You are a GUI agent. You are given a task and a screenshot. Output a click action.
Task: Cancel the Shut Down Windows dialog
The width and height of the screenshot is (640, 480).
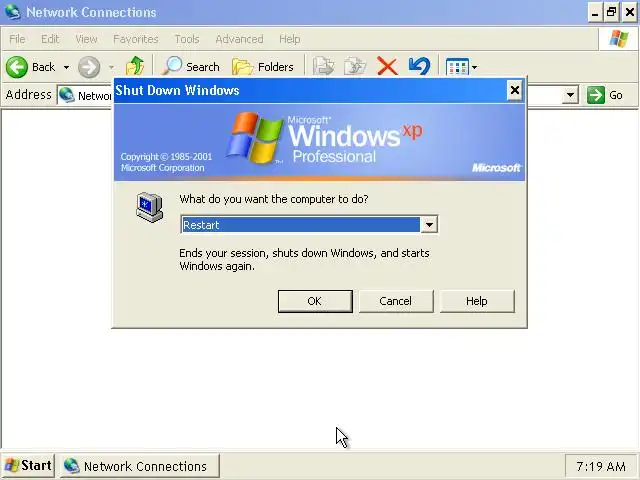click(396, 301)
